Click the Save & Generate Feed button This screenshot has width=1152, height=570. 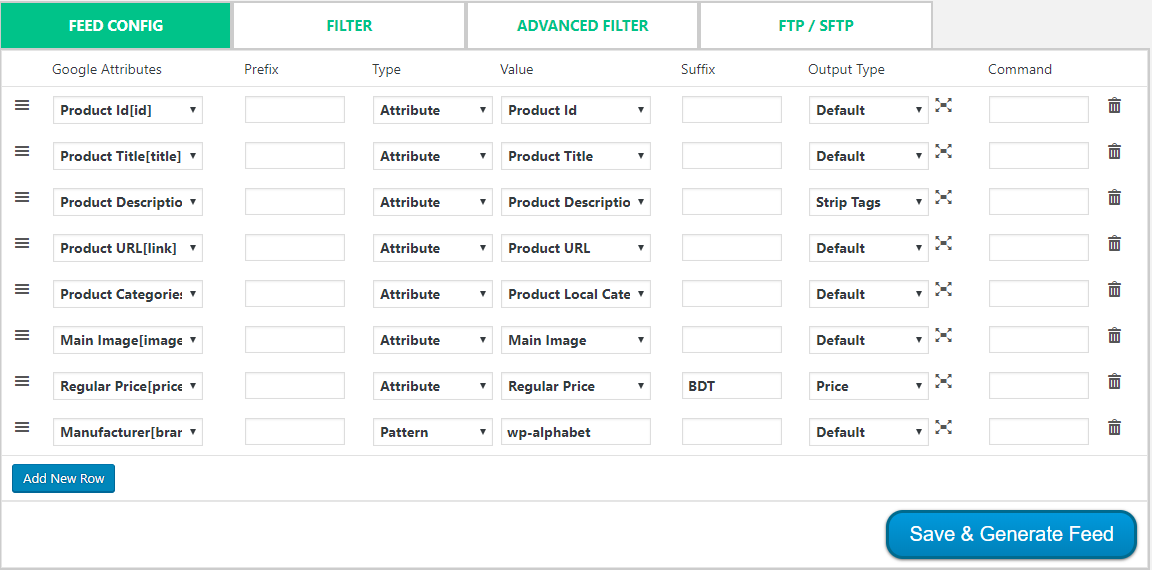point(1012,534)
